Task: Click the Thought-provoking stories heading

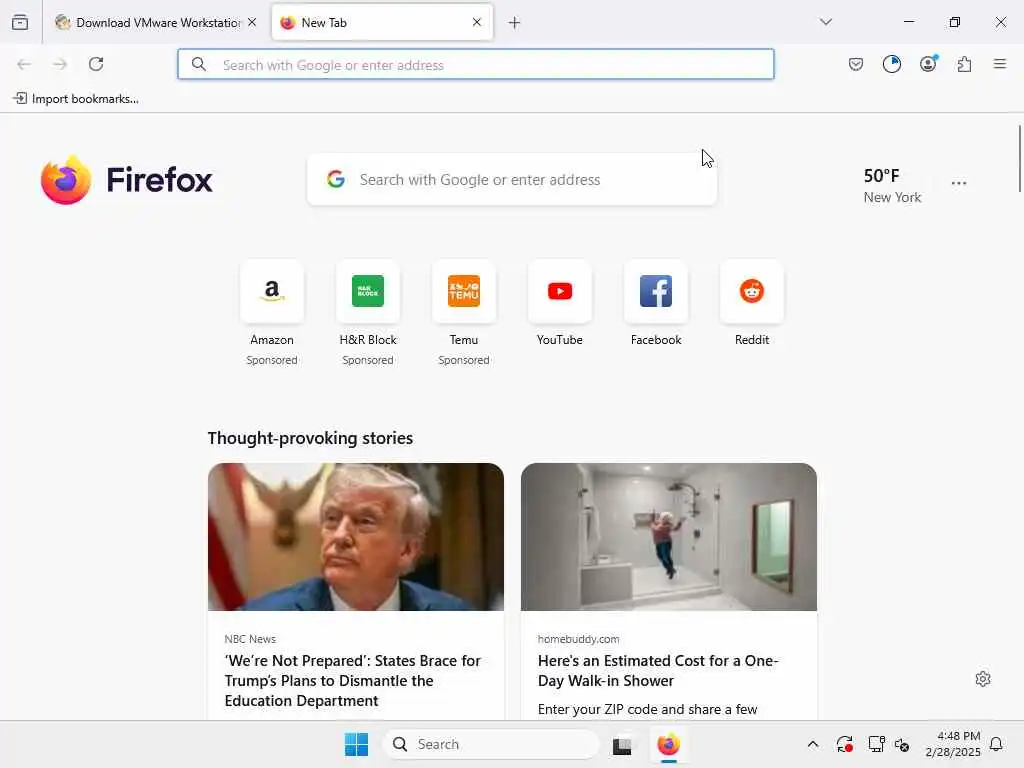Action: point(310,438)
